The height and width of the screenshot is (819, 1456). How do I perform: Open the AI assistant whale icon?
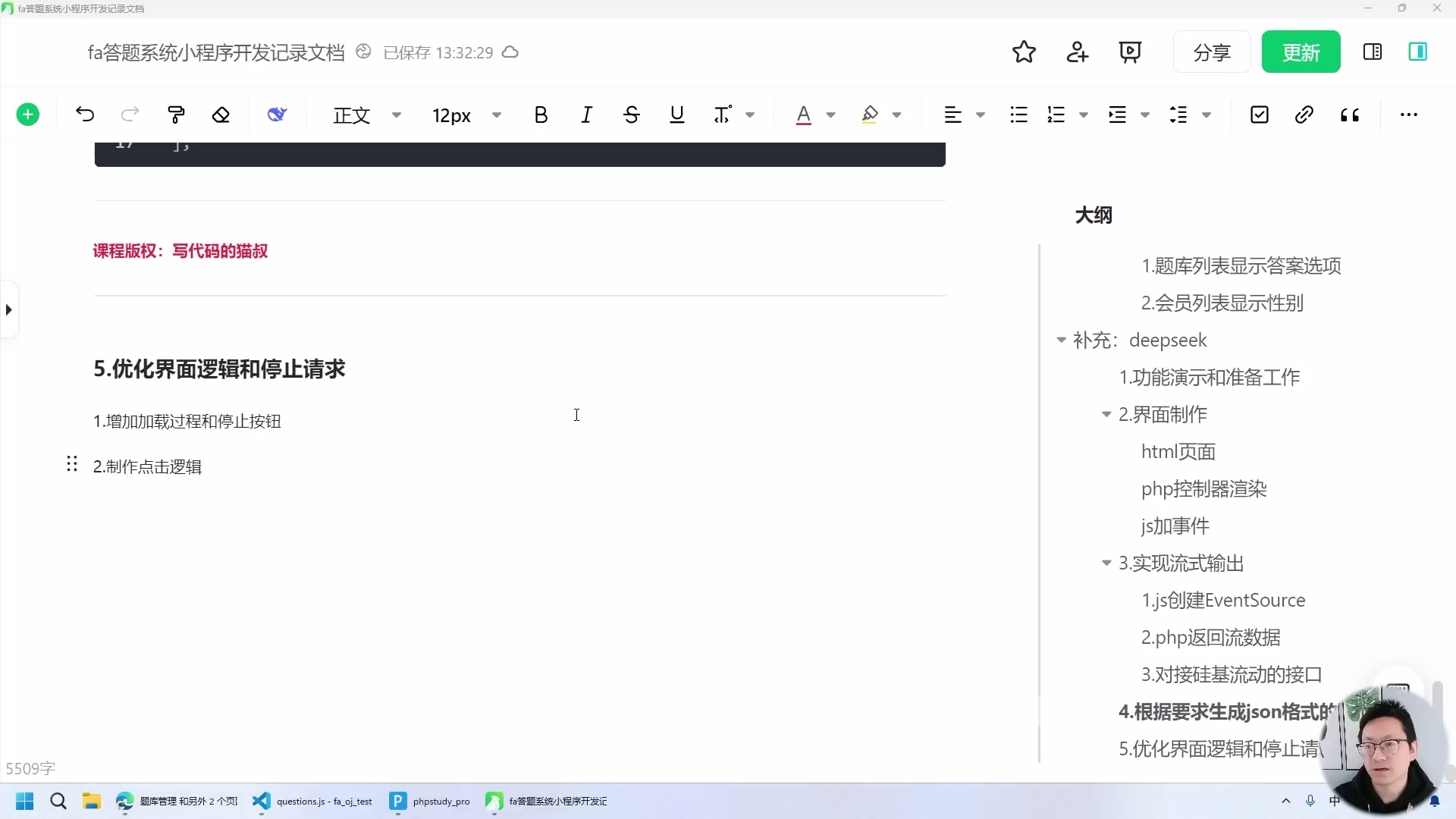click(276, 115)
